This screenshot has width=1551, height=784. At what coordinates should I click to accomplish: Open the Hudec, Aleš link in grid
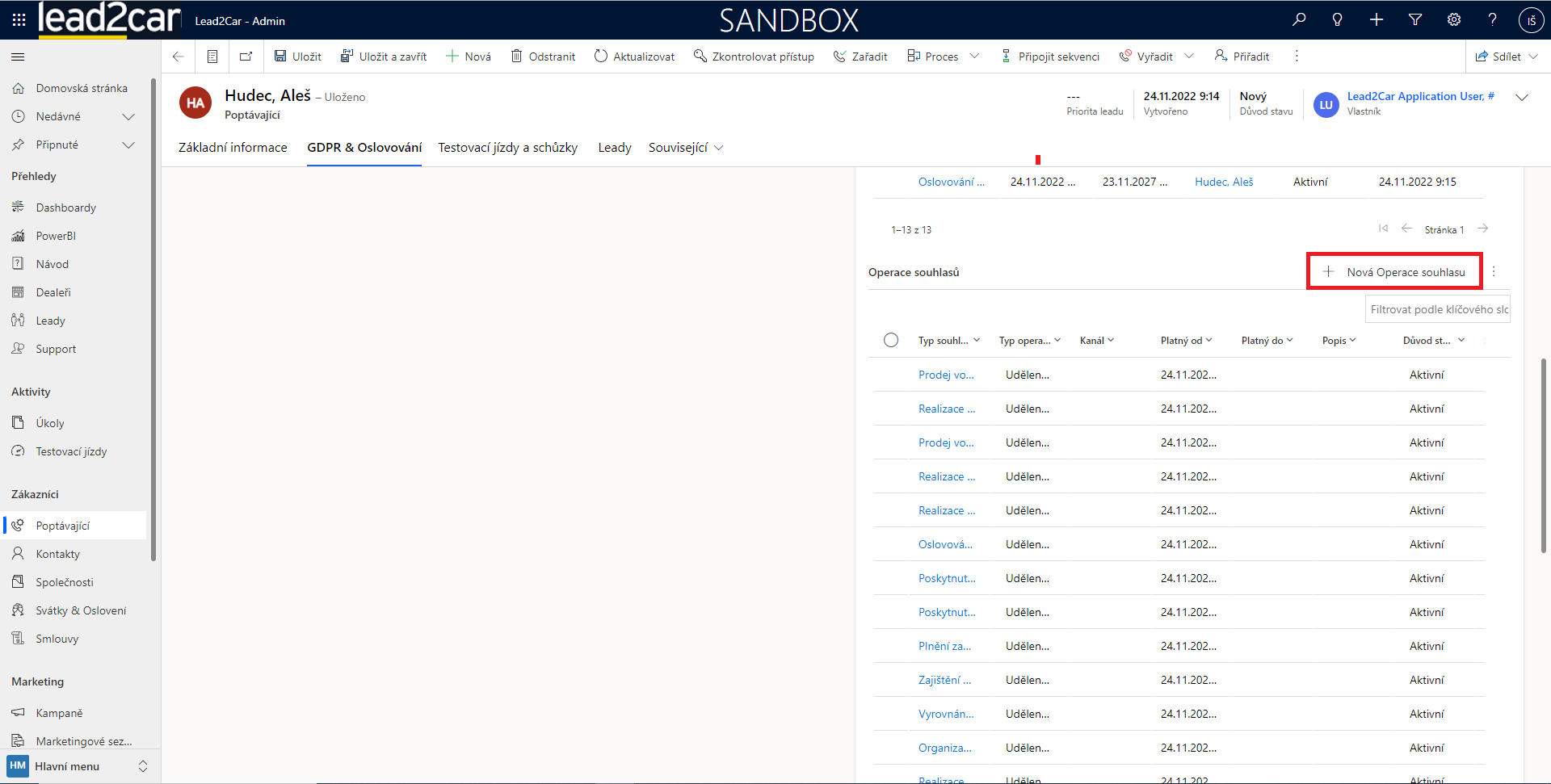point(1224,182)
